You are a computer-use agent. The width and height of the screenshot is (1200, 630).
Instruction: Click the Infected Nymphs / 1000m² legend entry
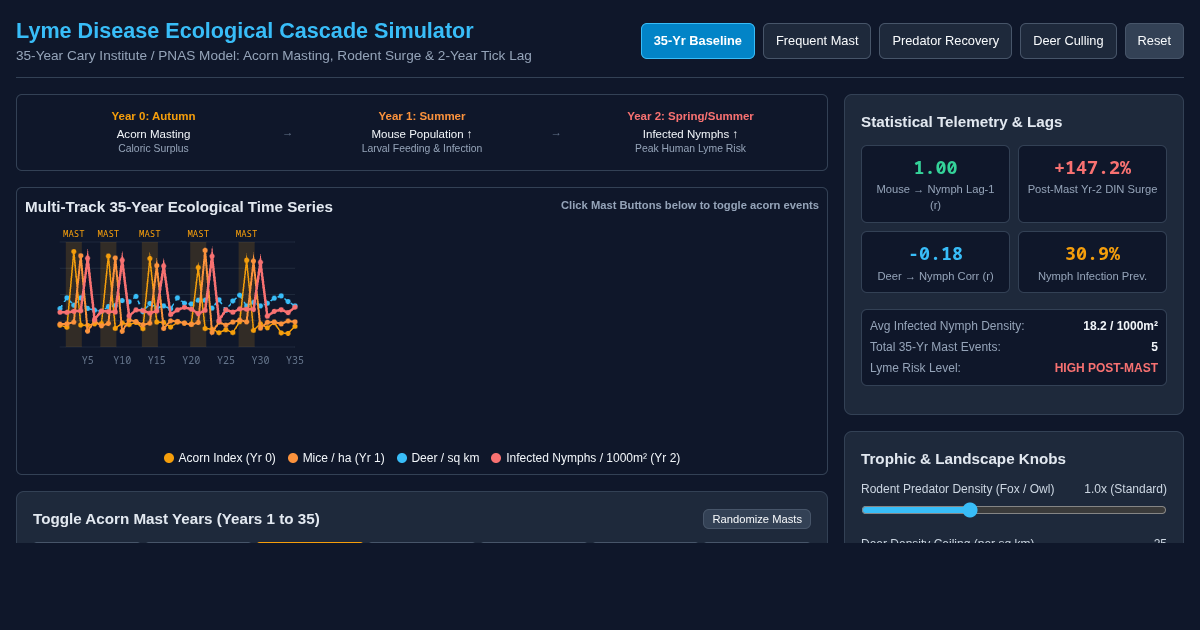tap(585, 458)
